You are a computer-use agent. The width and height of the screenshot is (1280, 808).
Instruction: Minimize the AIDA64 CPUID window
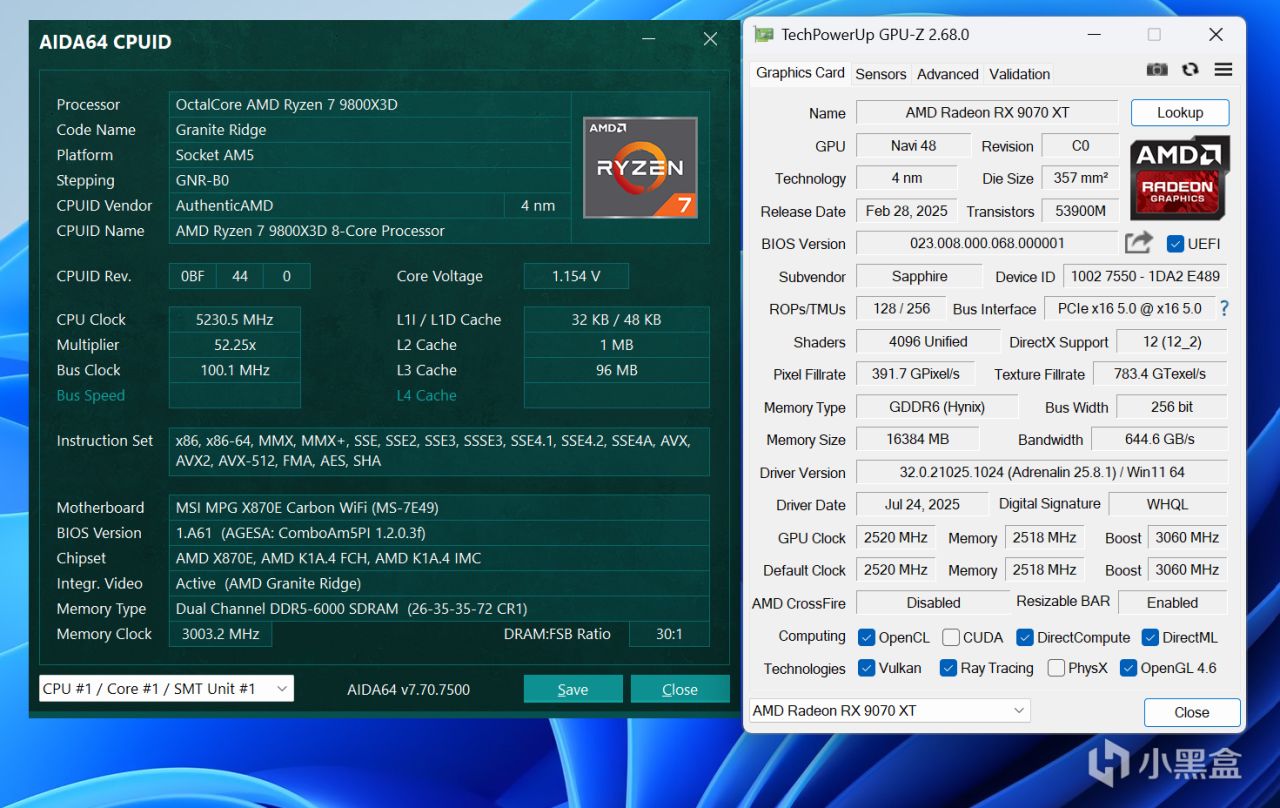pos(650,39)
